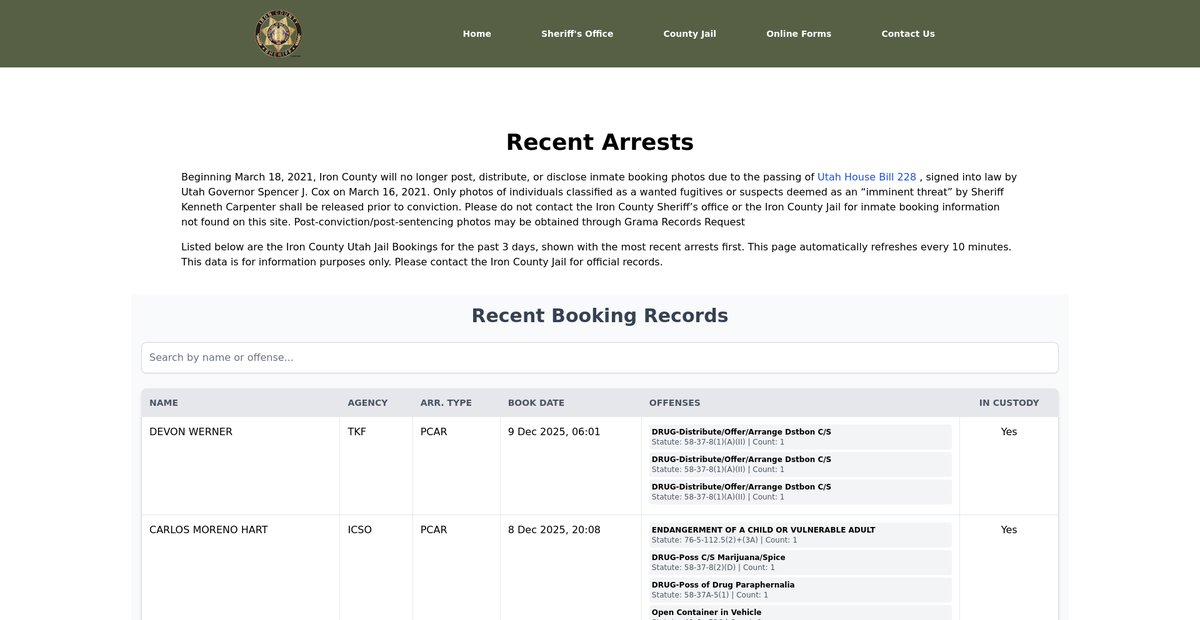
Task: Click PCAR in Carlos Moreno Hart's row
Action: click(x=434, y=530)
